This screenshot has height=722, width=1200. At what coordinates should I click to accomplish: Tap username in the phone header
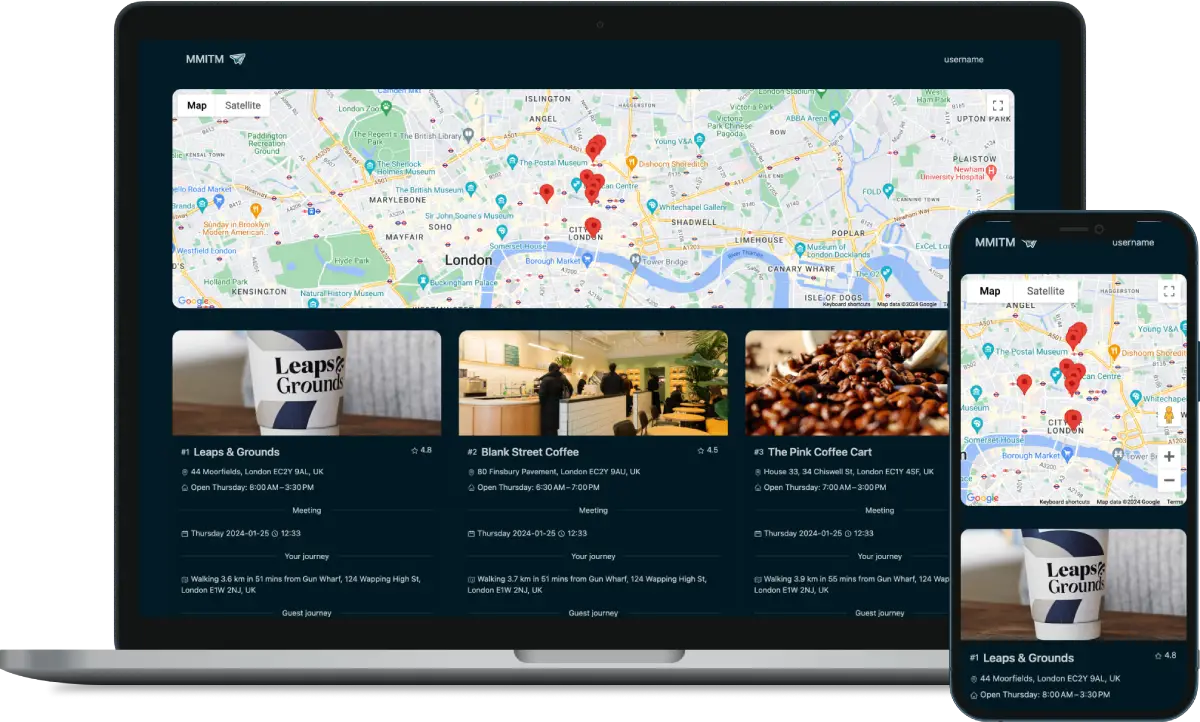click(x=1133, y=243)
